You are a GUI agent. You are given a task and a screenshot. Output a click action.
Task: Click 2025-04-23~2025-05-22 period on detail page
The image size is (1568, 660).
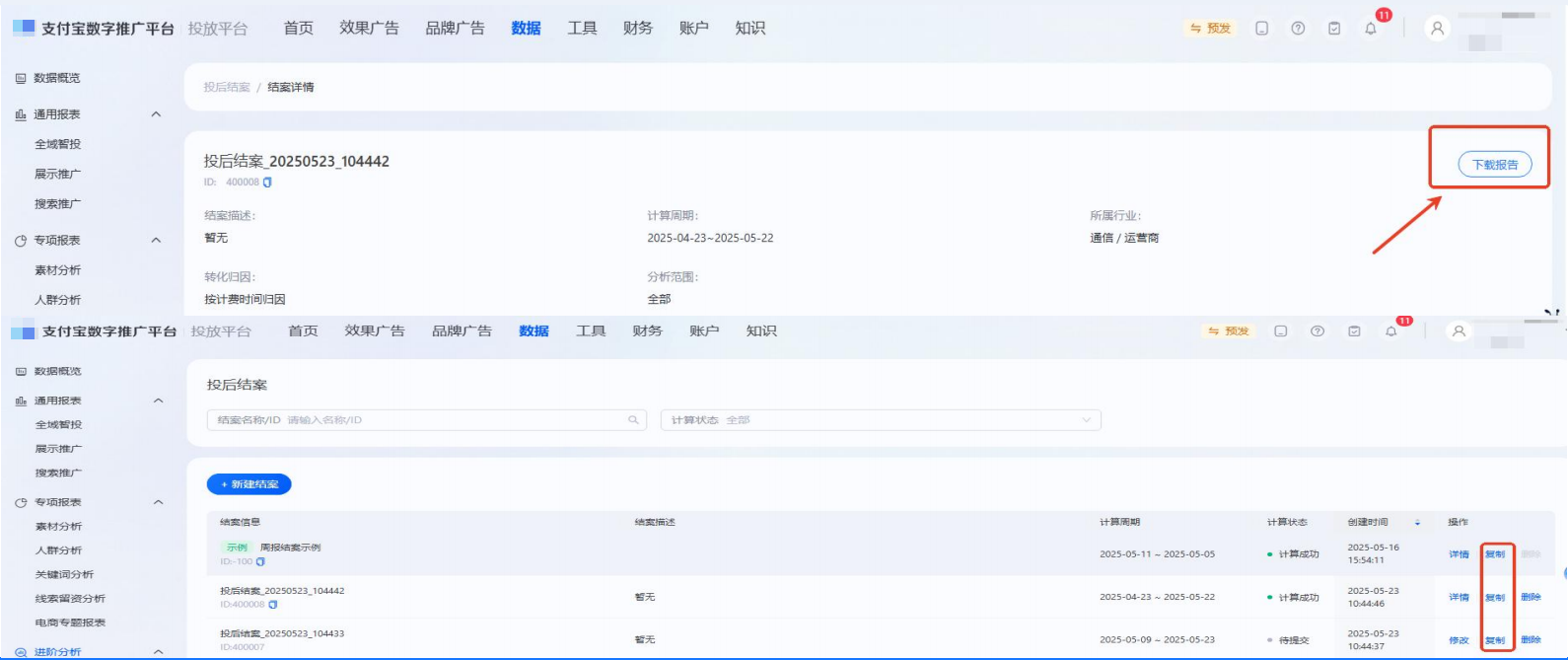point(710,239)
